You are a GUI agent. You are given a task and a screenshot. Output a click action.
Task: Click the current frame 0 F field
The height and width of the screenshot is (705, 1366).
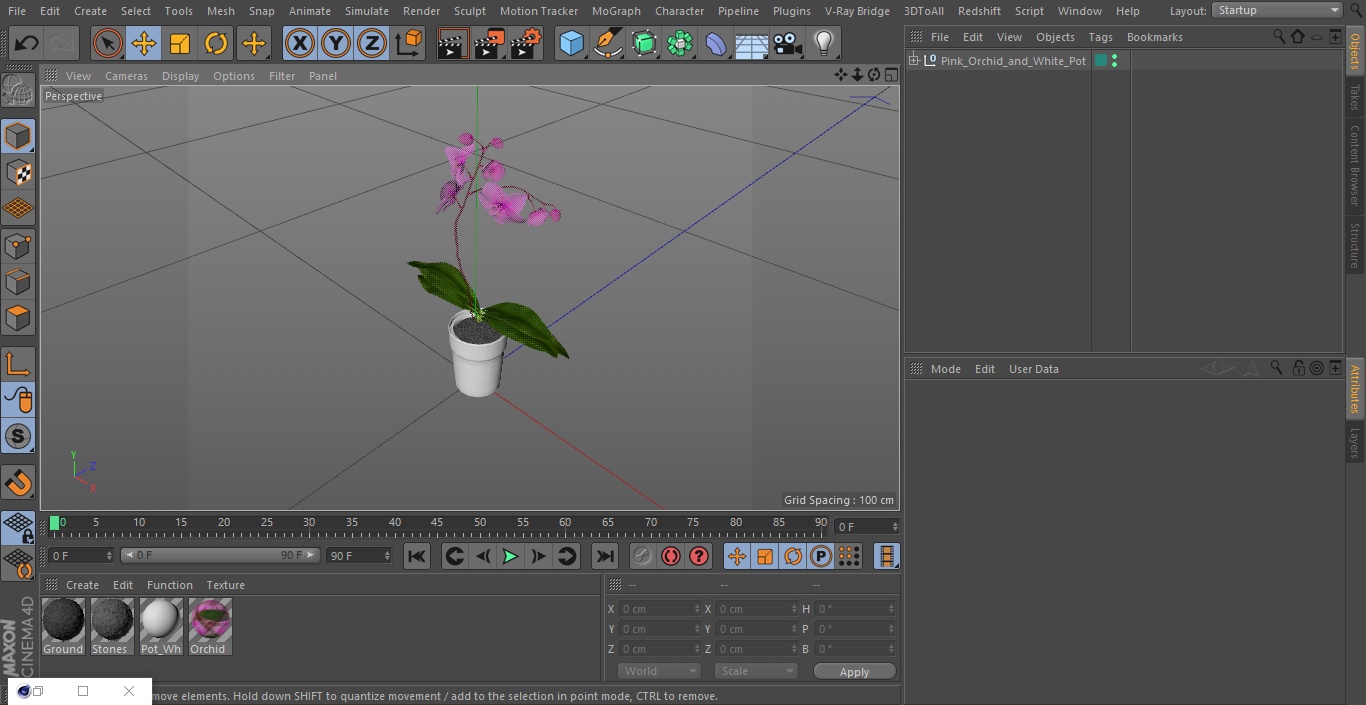(x=867, y=527)
